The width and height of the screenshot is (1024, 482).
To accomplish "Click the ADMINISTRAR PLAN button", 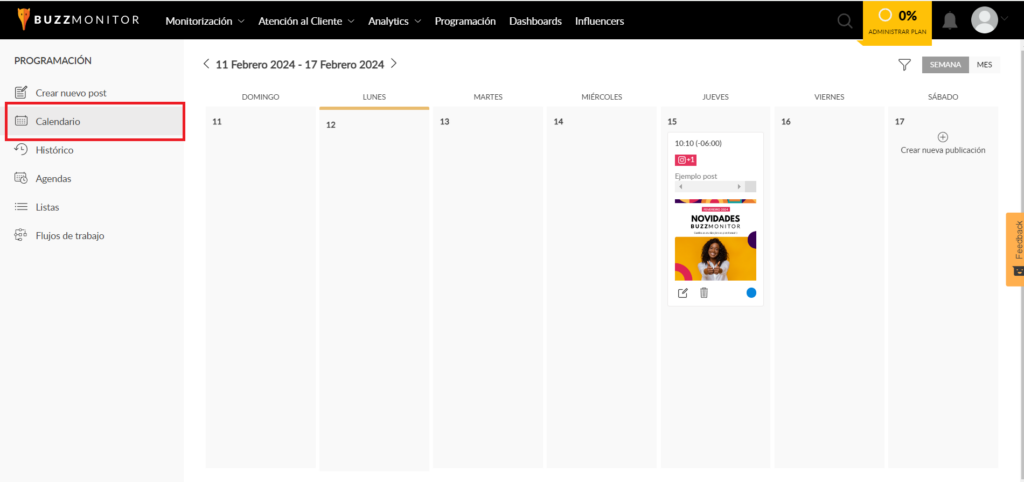I will tap(897, 22).
